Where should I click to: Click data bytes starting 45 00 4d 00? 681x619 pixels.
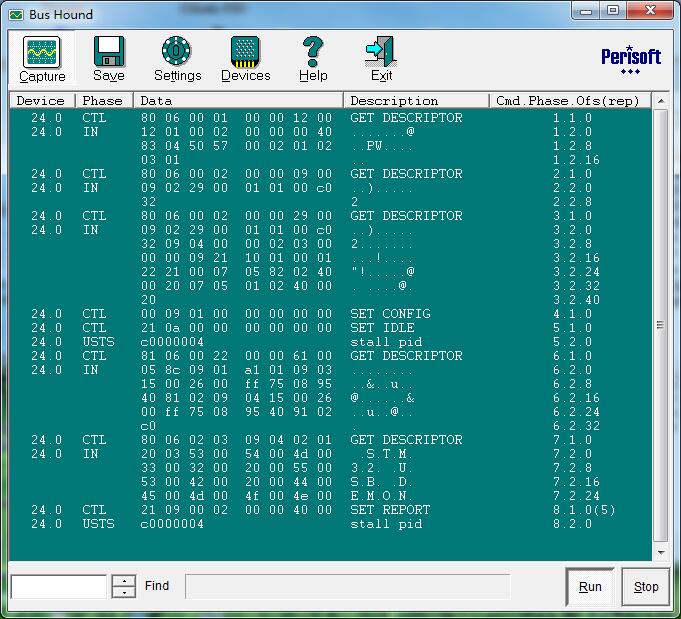click(236, 496)
